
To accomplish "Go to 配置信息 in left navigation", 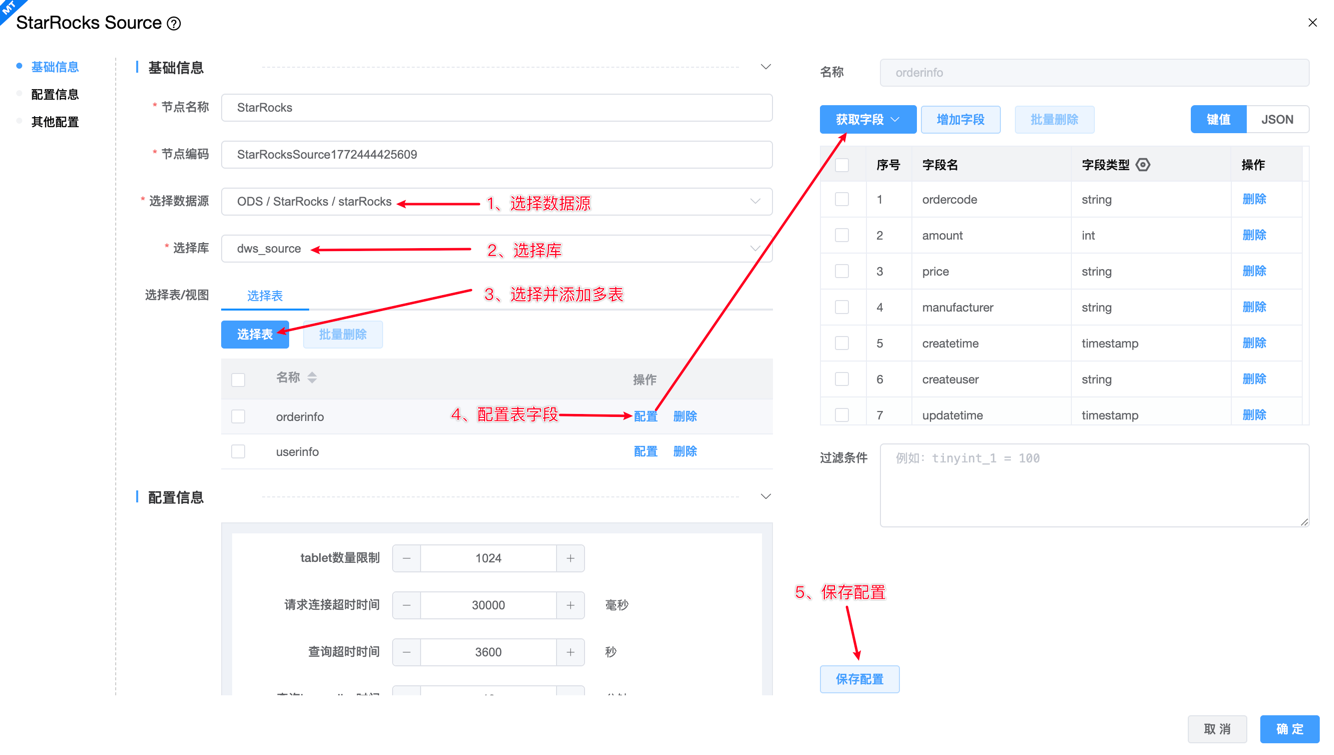I will (x=55, y=94).
